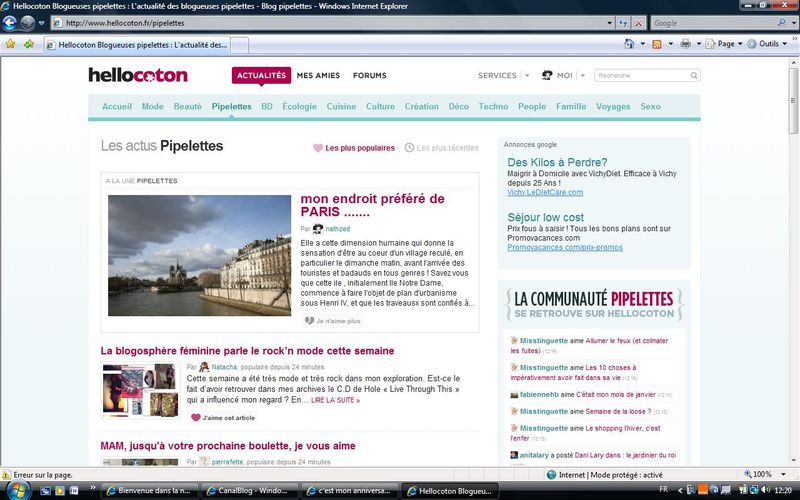
Task: Open the MES AMIES tab
Action: [x=317, y=75]
